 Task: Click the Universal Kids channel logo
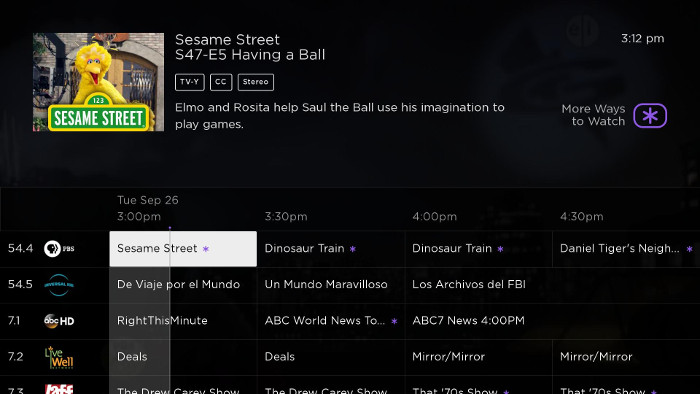[x=59, y=285]
